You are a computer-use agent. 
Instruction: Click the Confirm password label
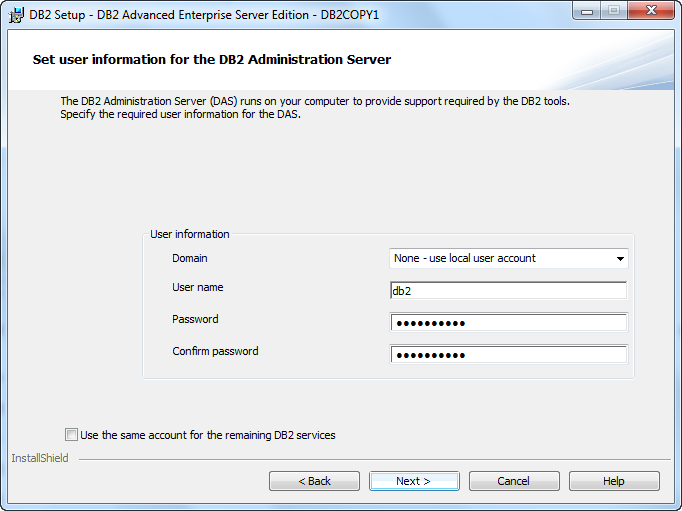coord(215,351)
